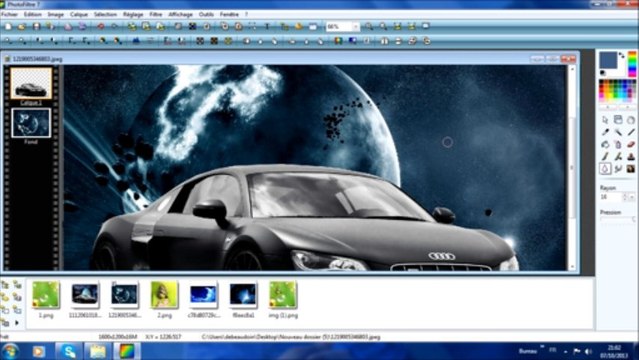Image resolution: width=639 pixels, height=360 pixels.
Task: Open the Fenêtre menu
Action: (x=229, y=14)
